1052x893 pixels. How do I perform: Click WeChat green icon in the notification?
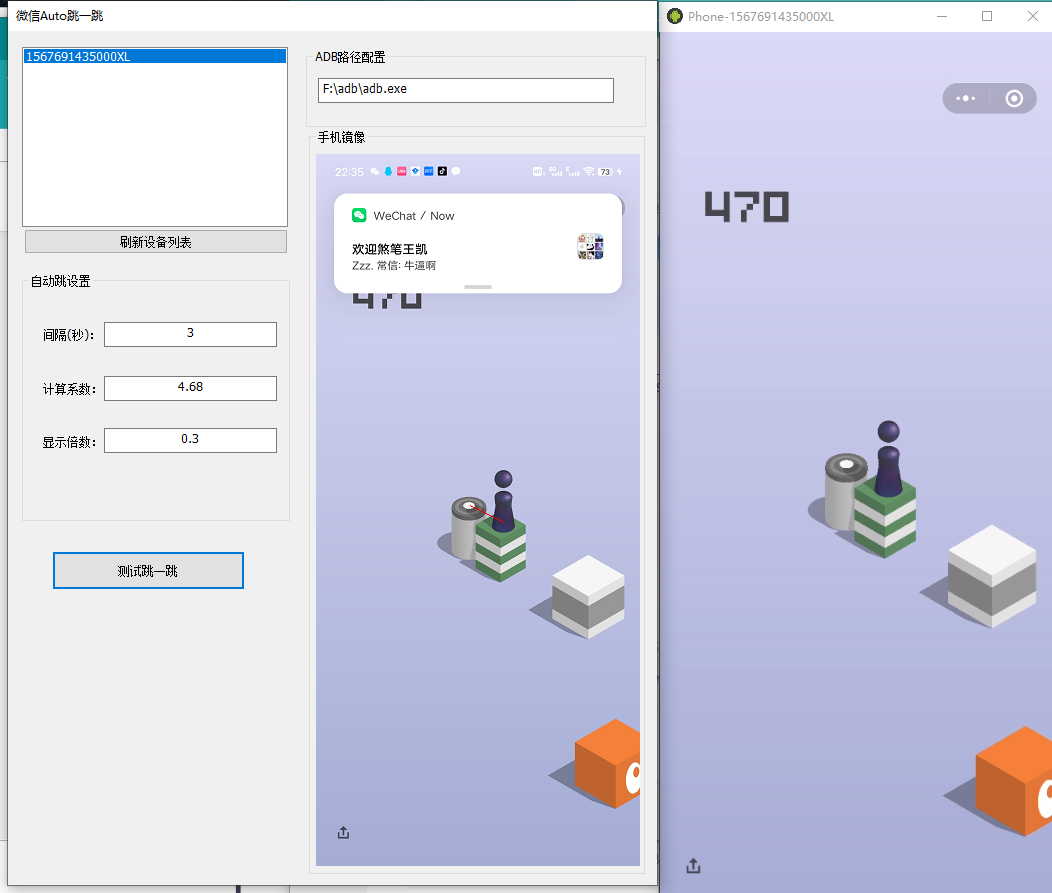tap(359, 215)
